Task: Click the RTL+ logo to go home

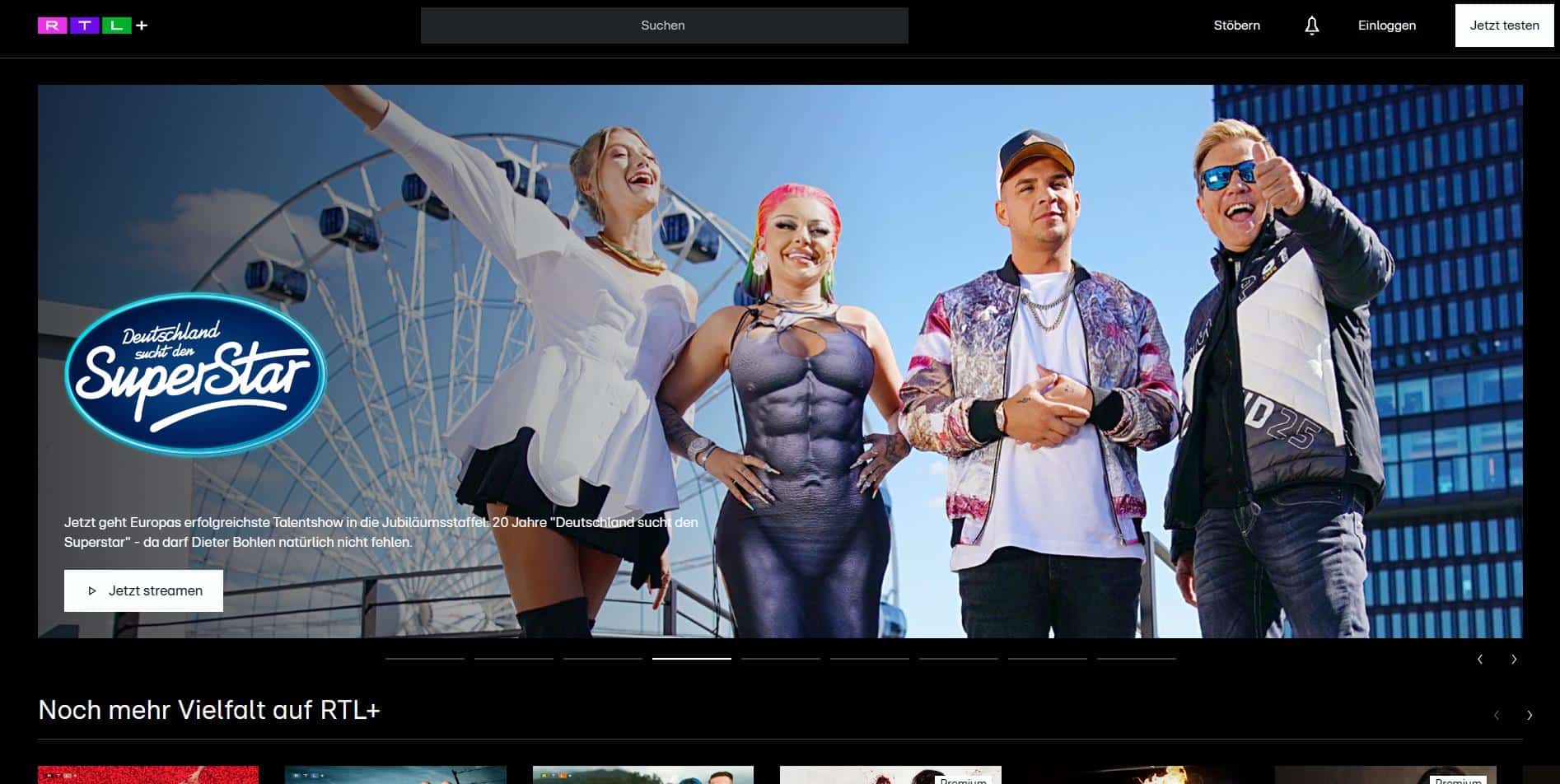Action: 92,26
